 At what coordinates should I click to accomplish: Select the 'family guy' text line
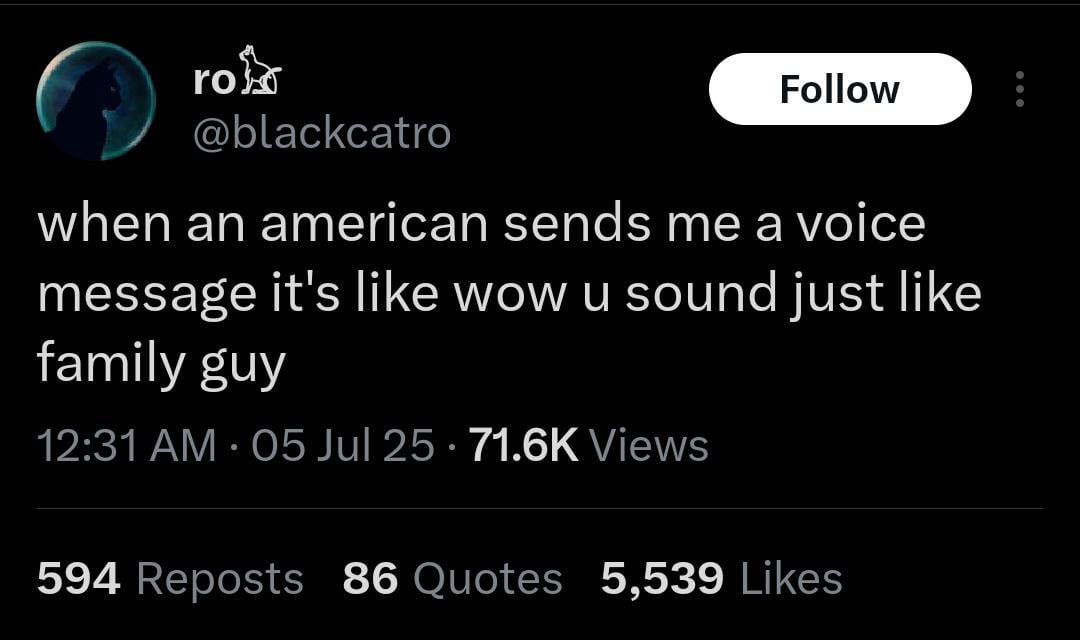pos(161,364)
